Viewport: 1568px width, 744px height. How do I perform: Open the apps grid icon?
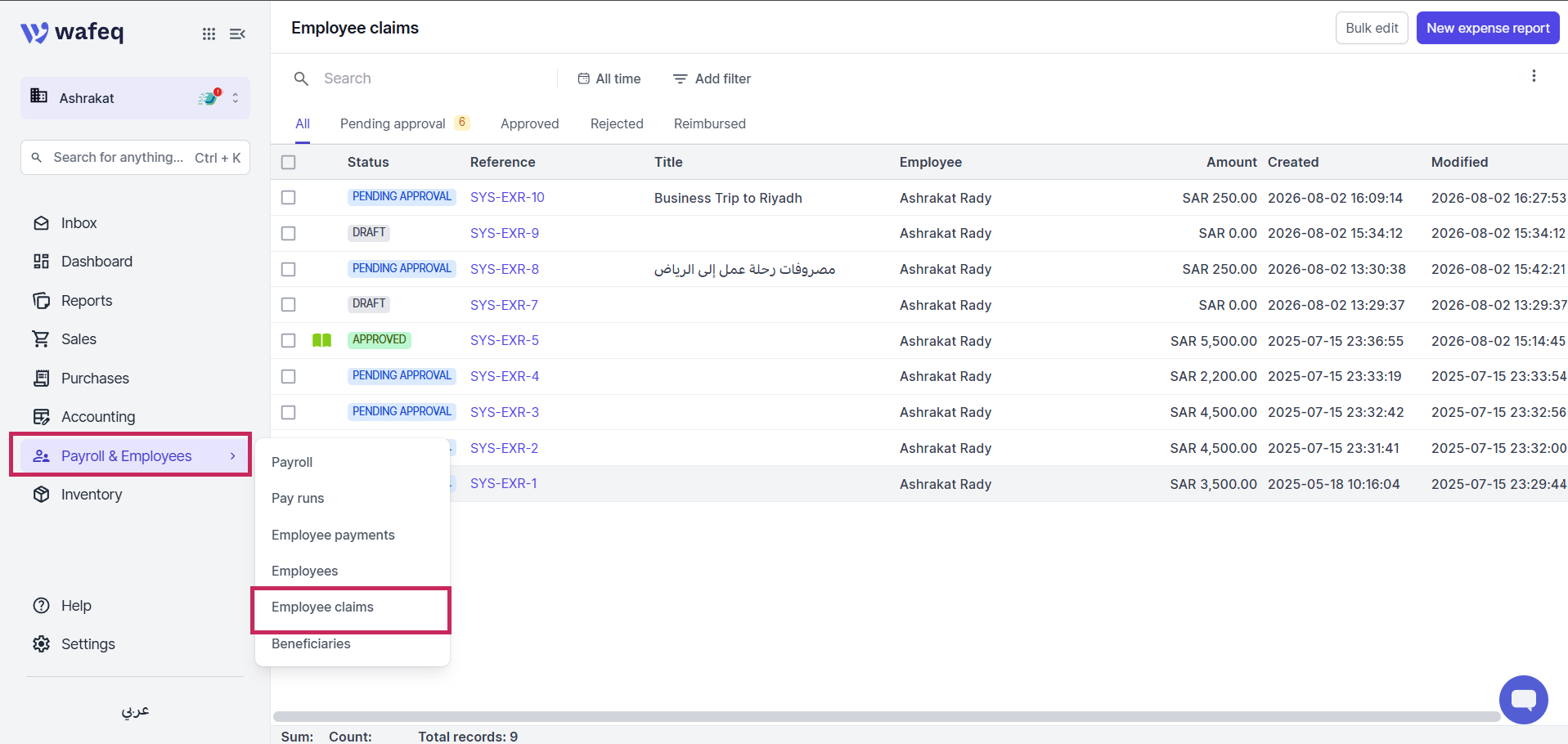[209, 34]
